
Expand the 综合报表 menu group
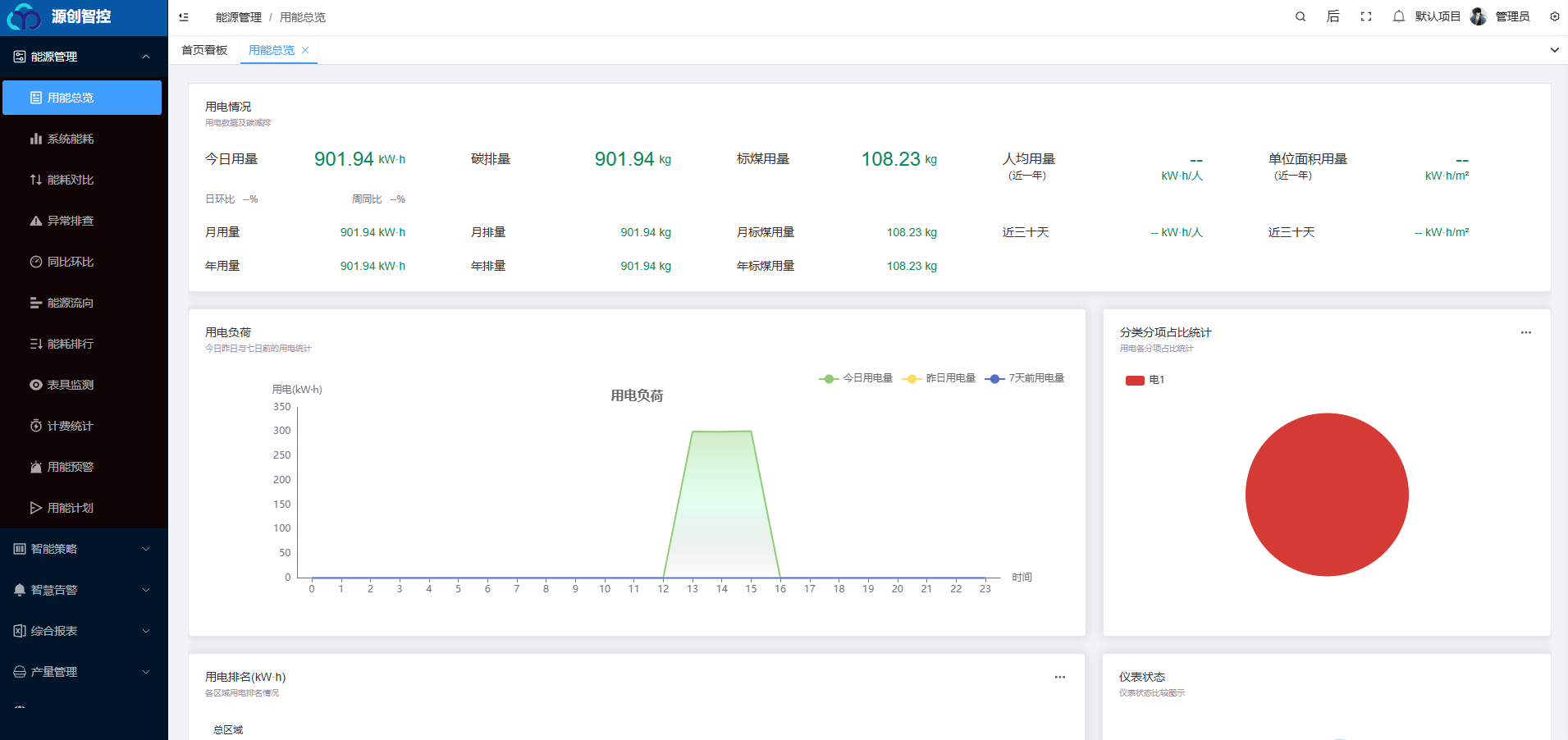(84, 631)
